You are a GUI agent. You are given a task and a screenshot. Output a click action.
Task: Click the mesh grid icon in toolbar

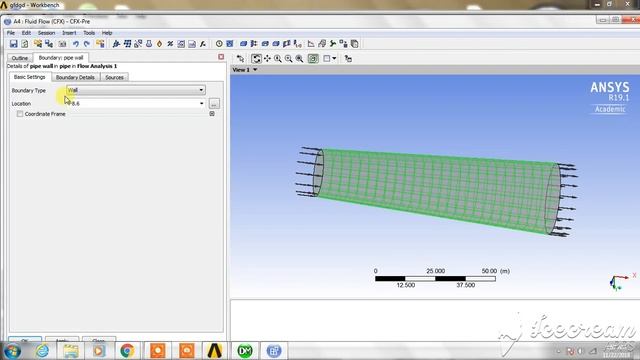coord(127,44)
